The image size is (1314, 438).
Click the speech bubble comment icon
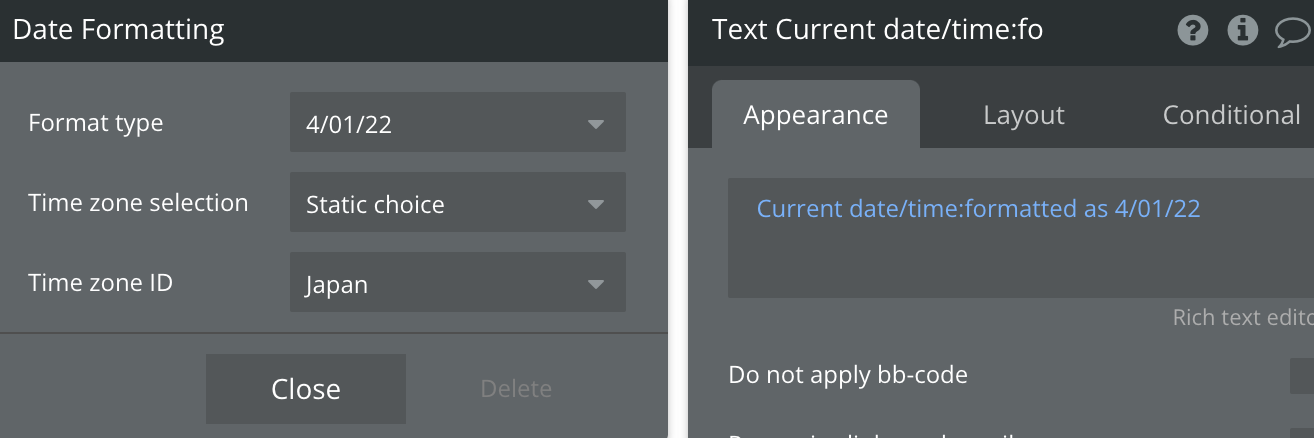tap(1292, 32)
